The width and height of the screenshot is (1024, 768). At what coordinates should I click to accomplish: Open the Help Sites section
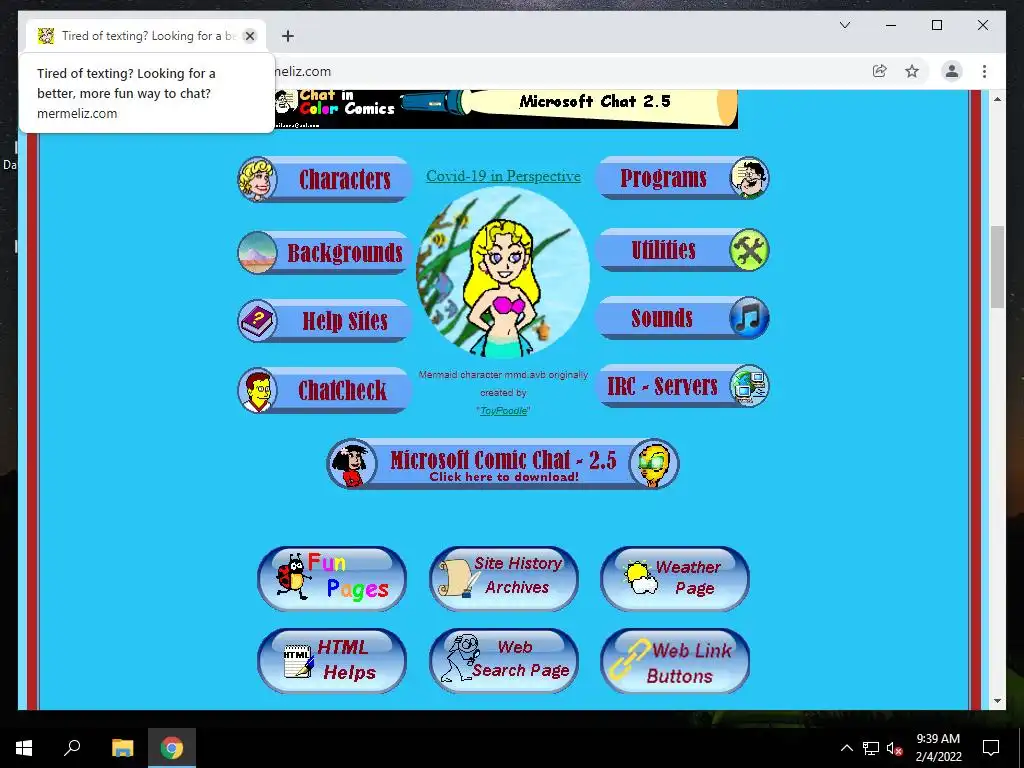[325, 321]
